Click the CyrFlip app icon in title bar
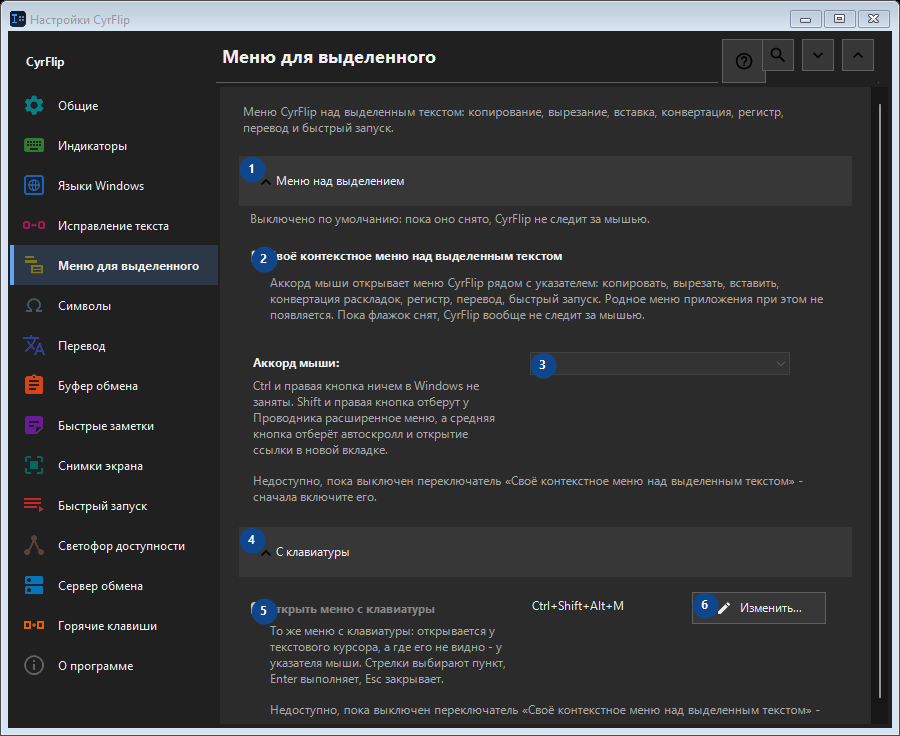Image resolution: width=900 pixels, height=736 pixels. (18, 19)
